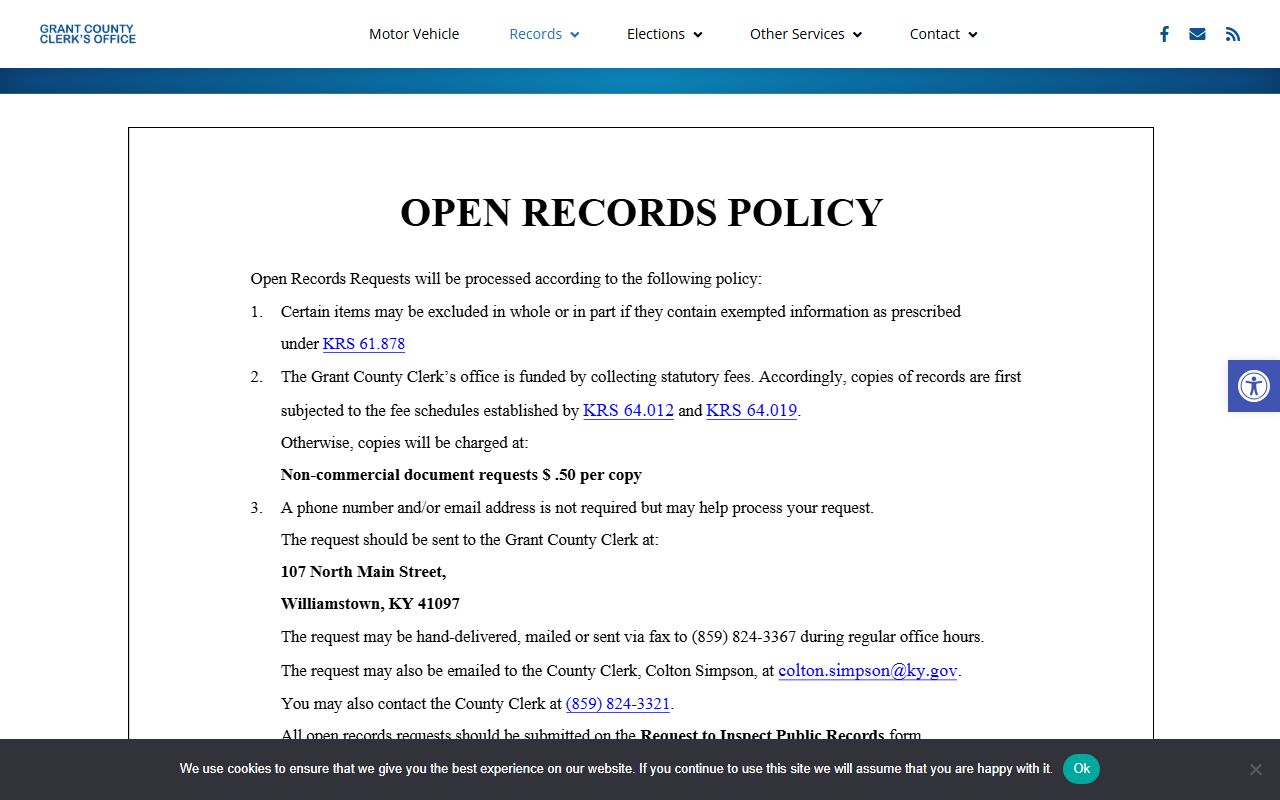The width and height of the screenshot is (1280, 800).
Task: Expand the Contact dropdown arrow
Action: 973,35
